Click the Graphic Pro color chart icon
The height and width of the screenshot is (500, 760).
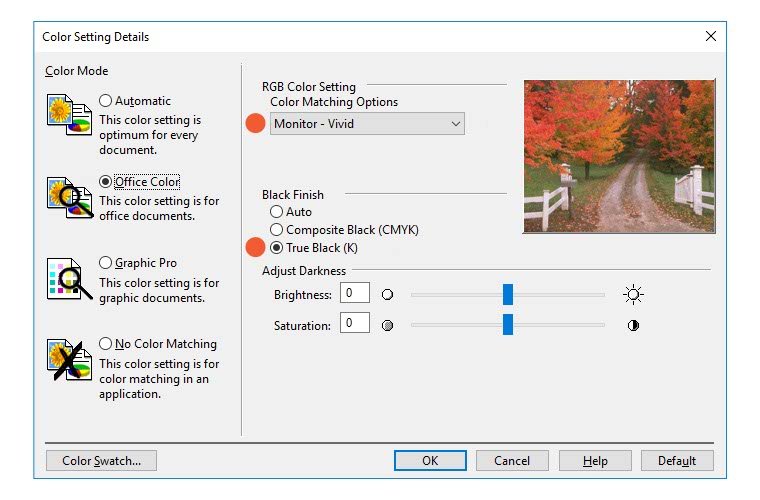69,279
